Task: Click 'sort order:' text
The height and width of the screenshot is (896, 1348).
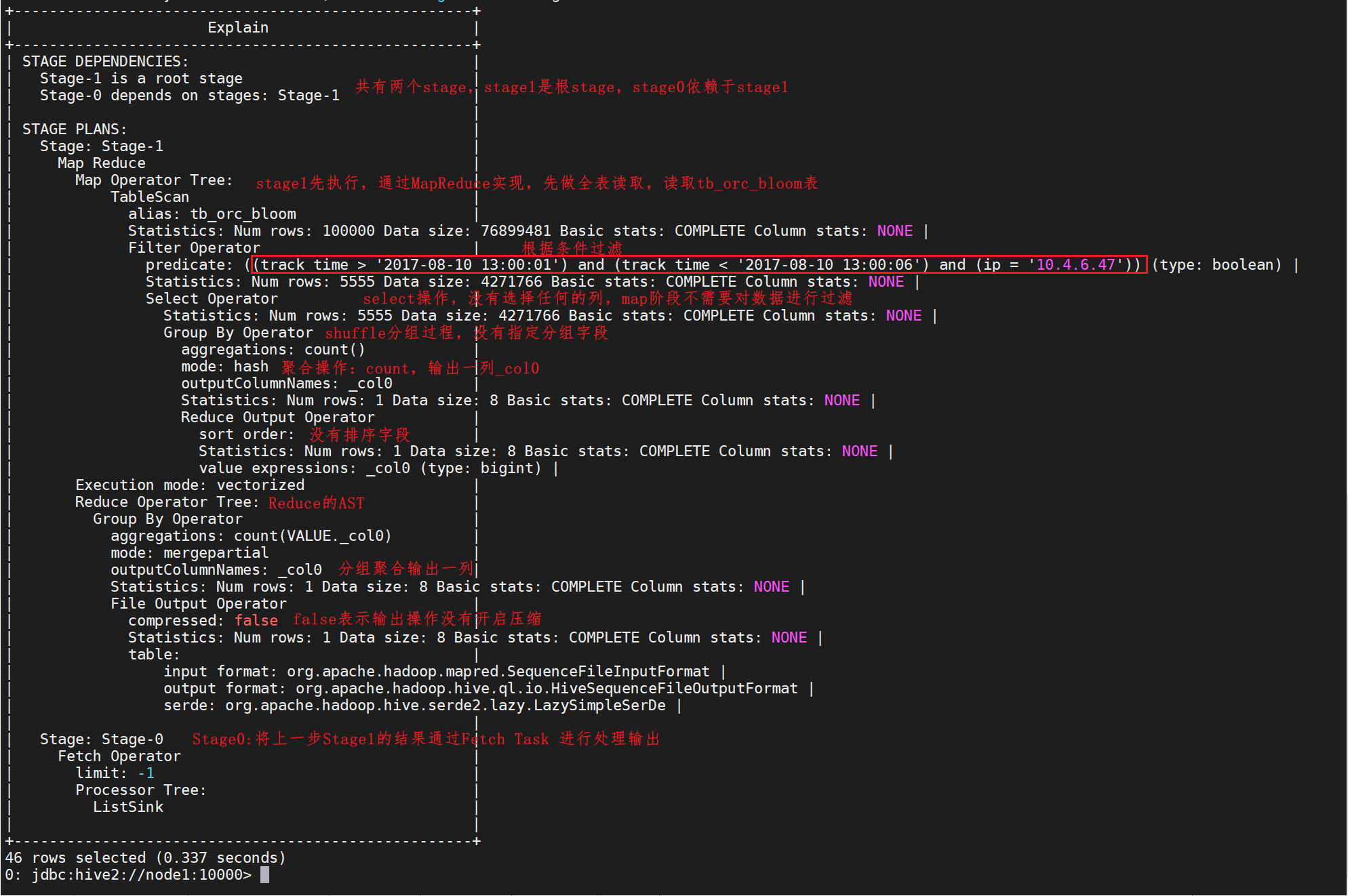Action: pyautogui.click(x=247, y=434)
